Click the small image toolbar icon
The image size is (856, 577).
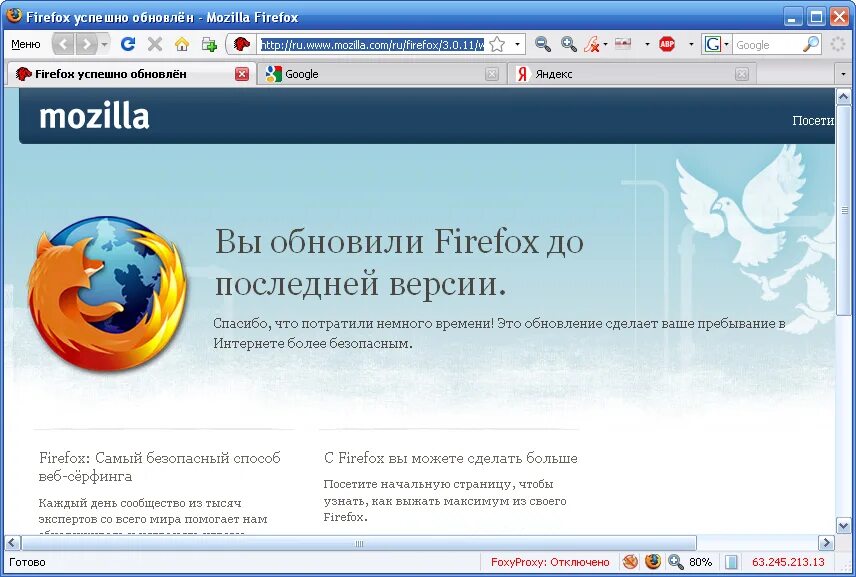click(x=623, y=44)
